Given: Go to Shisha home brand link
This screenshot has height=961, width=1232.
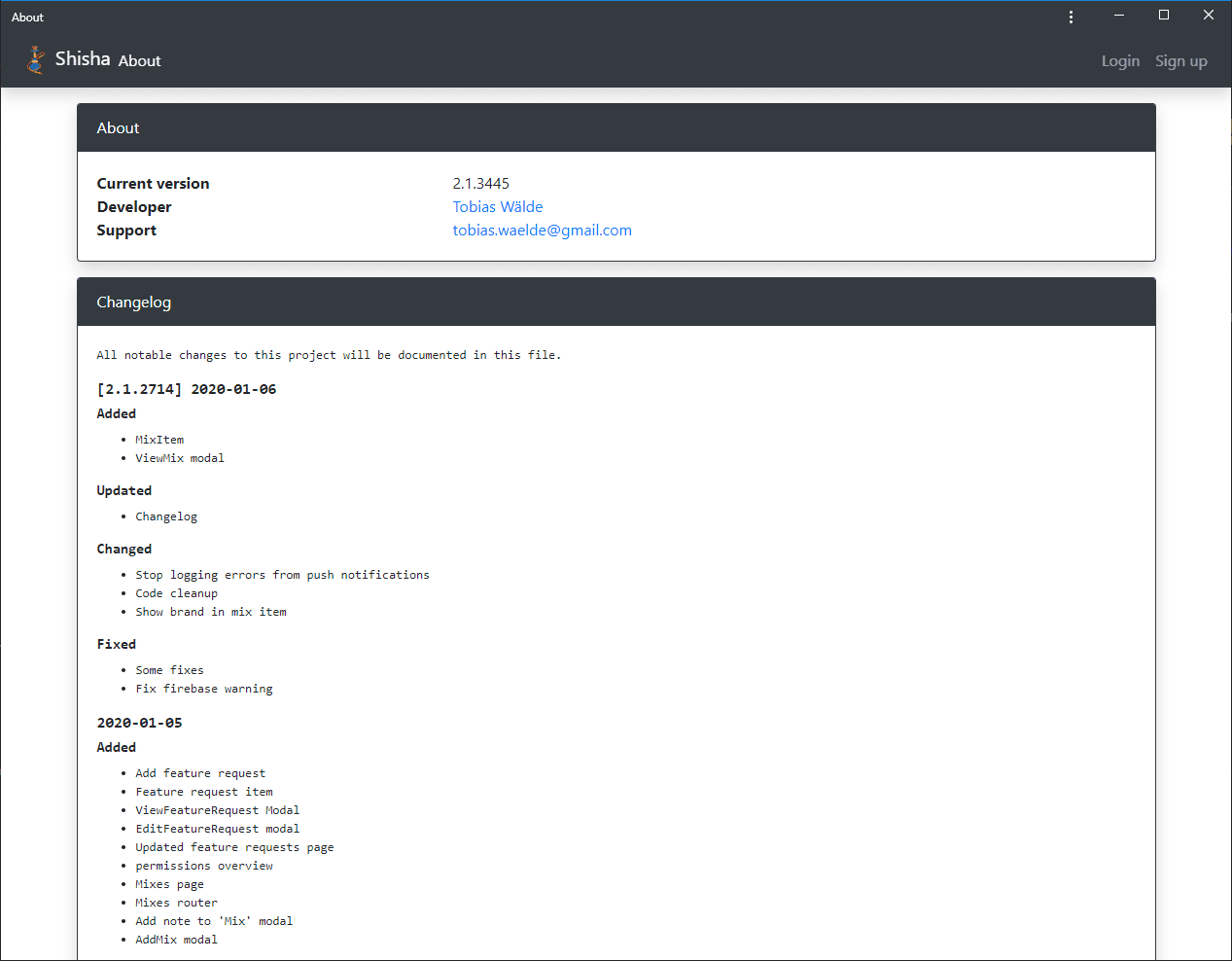Looking at the screenshot, I should click(83, 59).
